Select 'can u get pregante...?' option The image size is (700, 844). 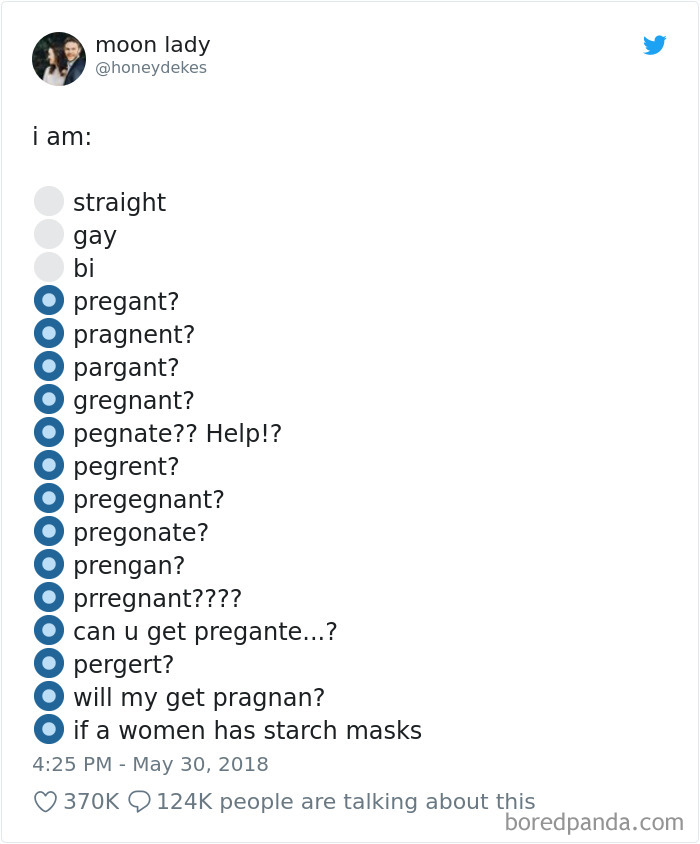tap(48, 629)
